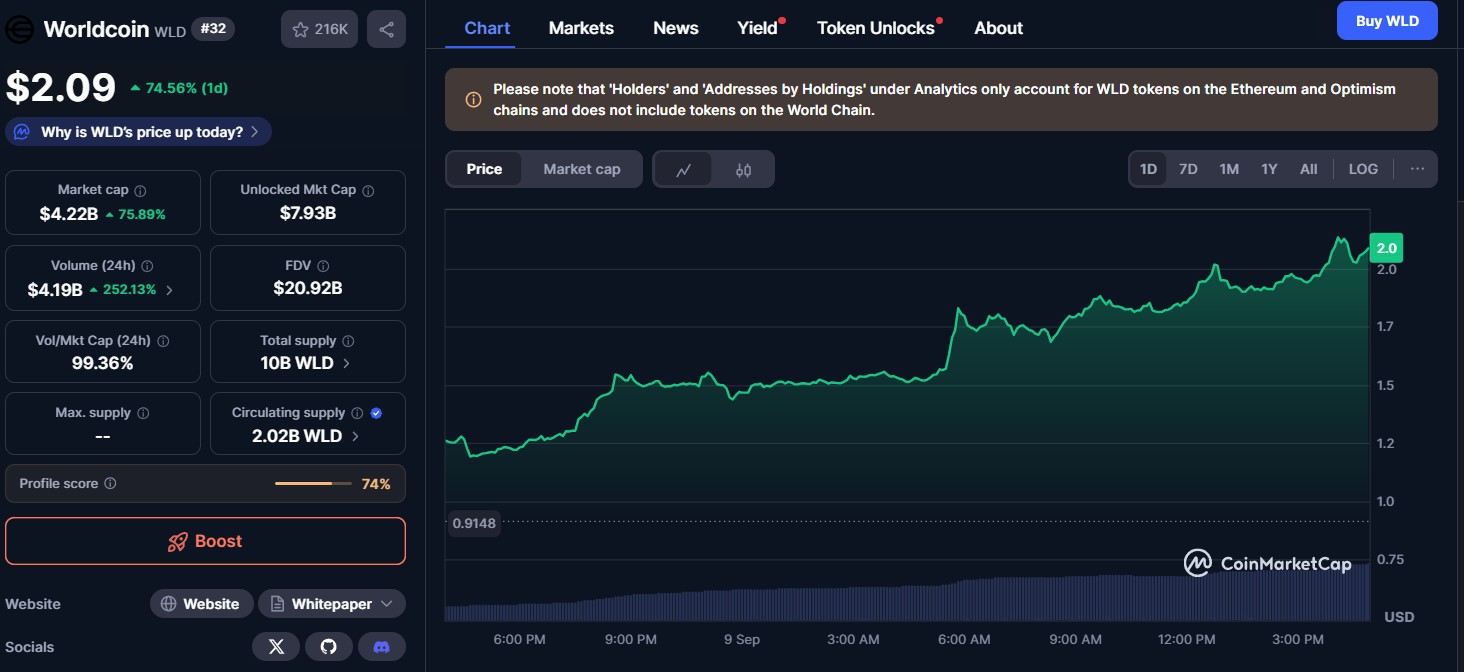
Task: Select the Market cap chart toggle
Action: click(582, 169)
